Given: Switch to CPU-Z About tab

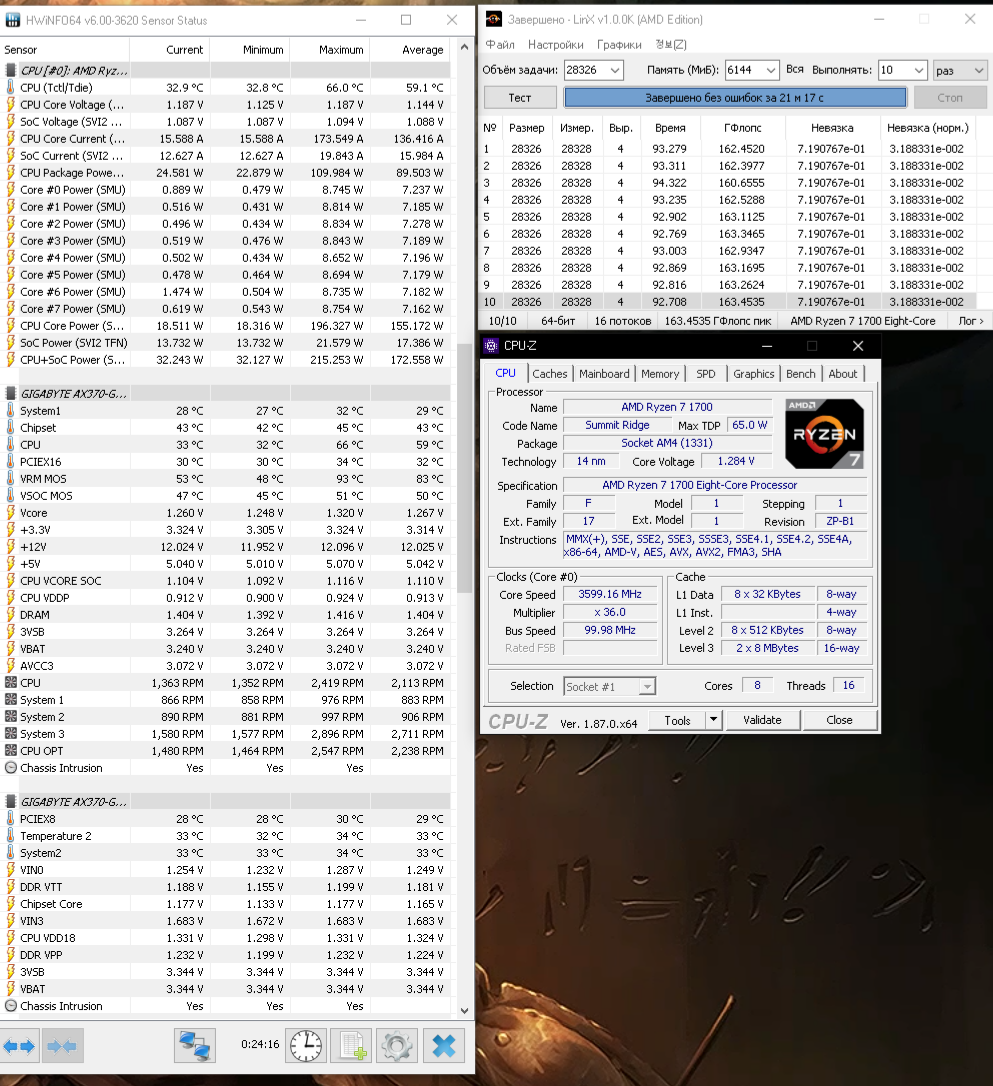Looking at the screenshot, I should 843,374.
